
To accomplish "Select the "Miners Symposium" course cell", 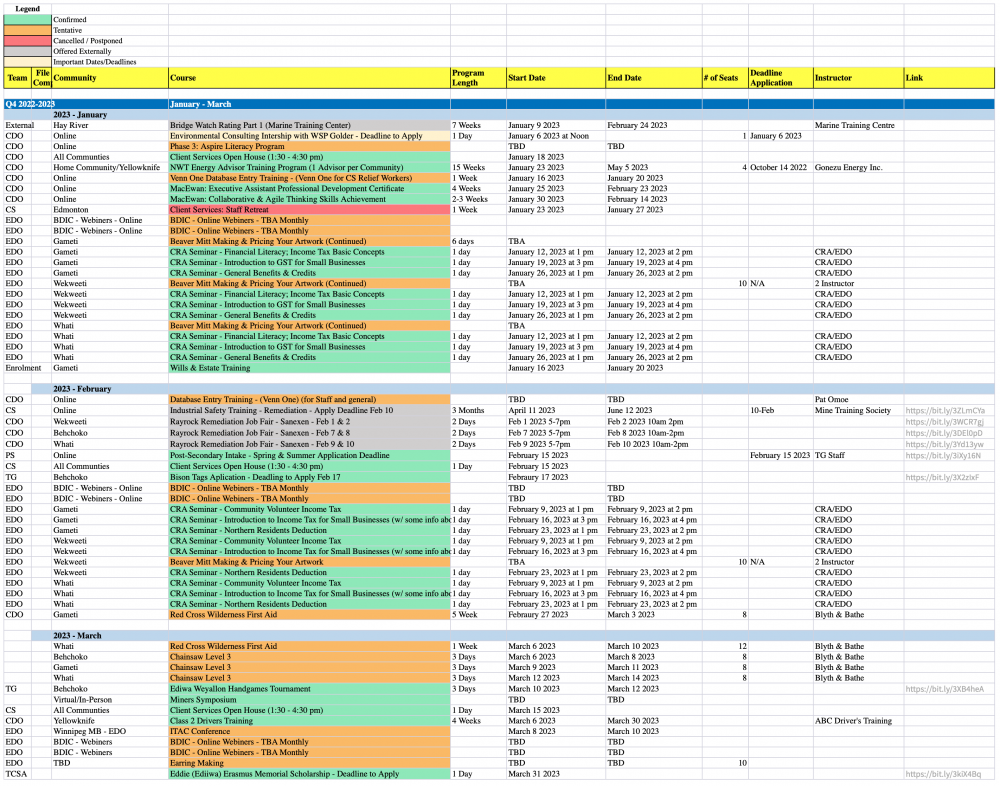I will click(309, 700).
